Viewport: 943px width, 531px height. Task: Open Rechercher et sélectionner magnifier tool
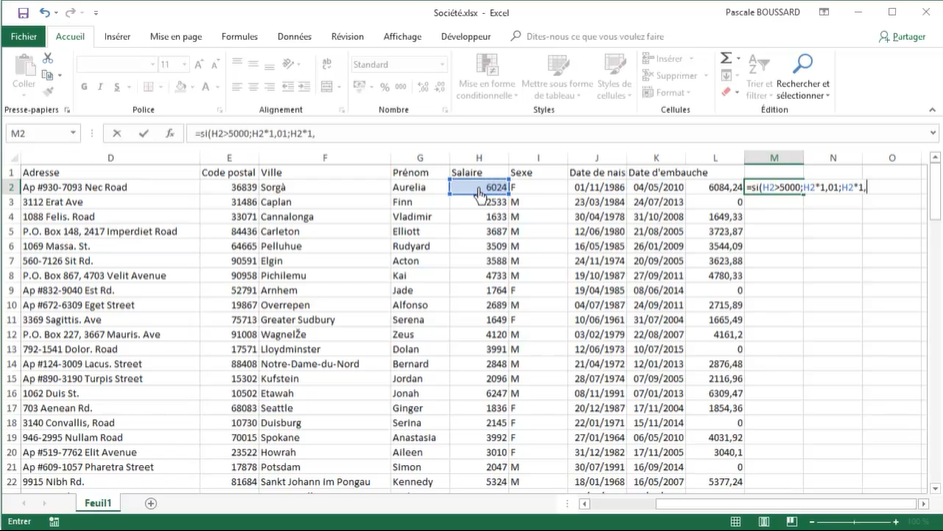(802, 65)
